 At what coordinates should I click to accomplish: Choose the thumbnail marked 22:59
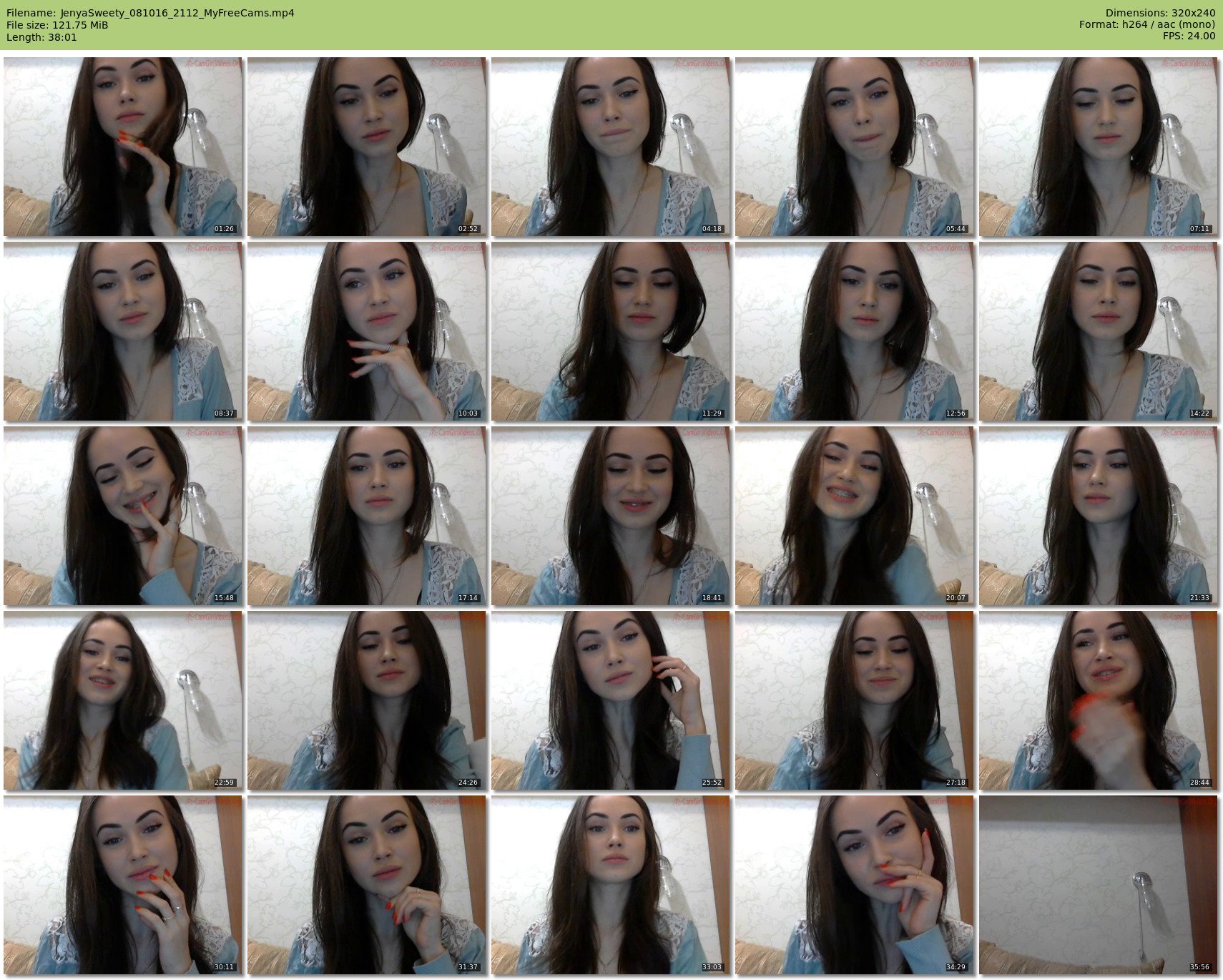(x=123, y=700)
